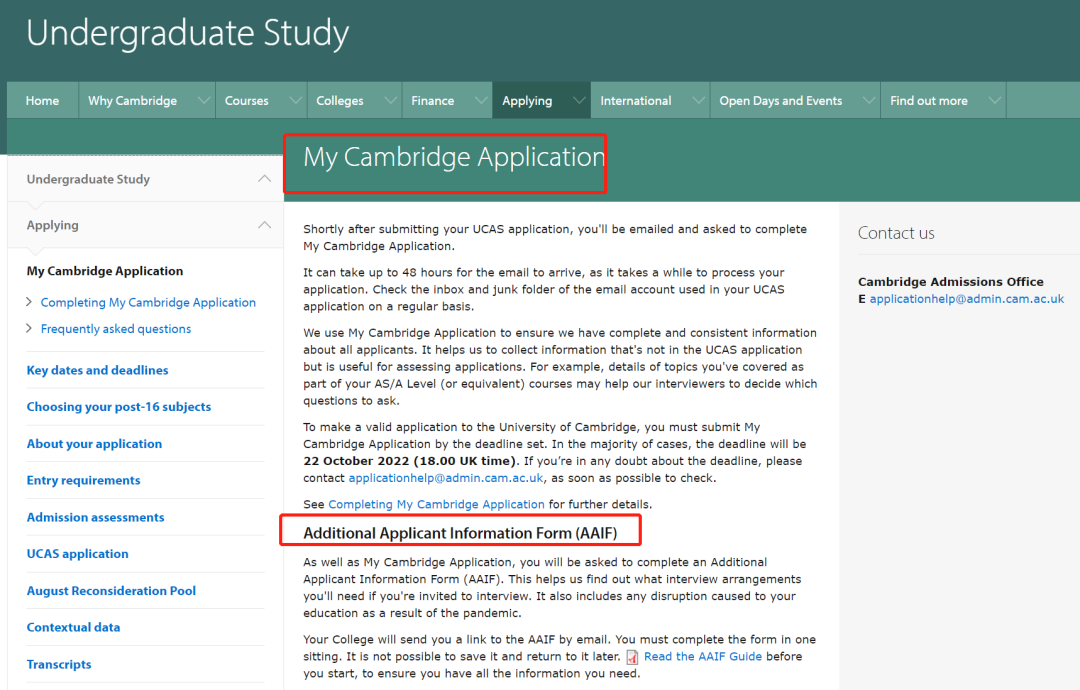
Task: Expand the Why Cambridge dropdown arrow
Action: pos(204,100)
